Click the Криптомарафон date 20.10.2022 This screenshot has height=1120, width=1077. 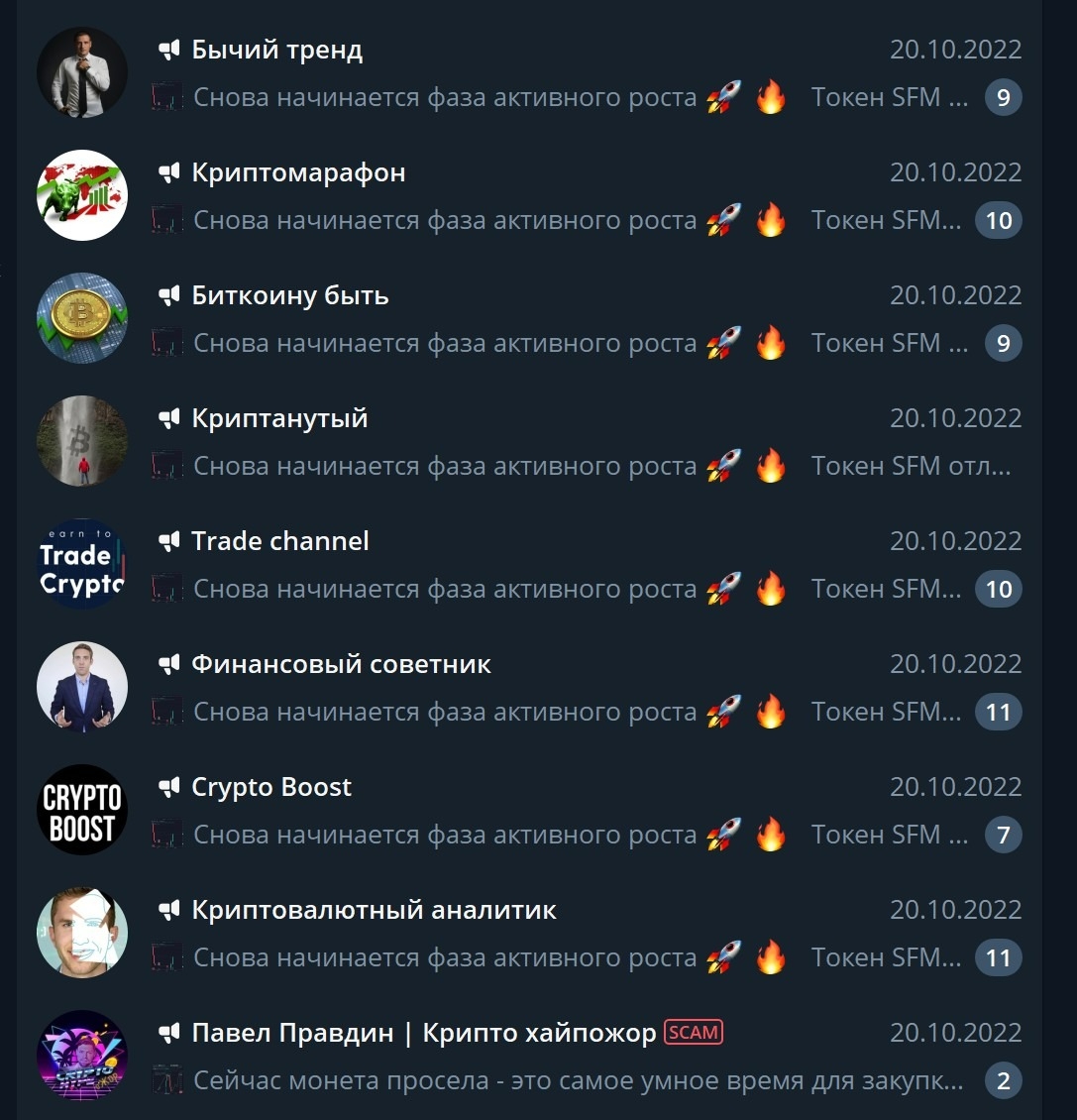(x=955, y=172)
